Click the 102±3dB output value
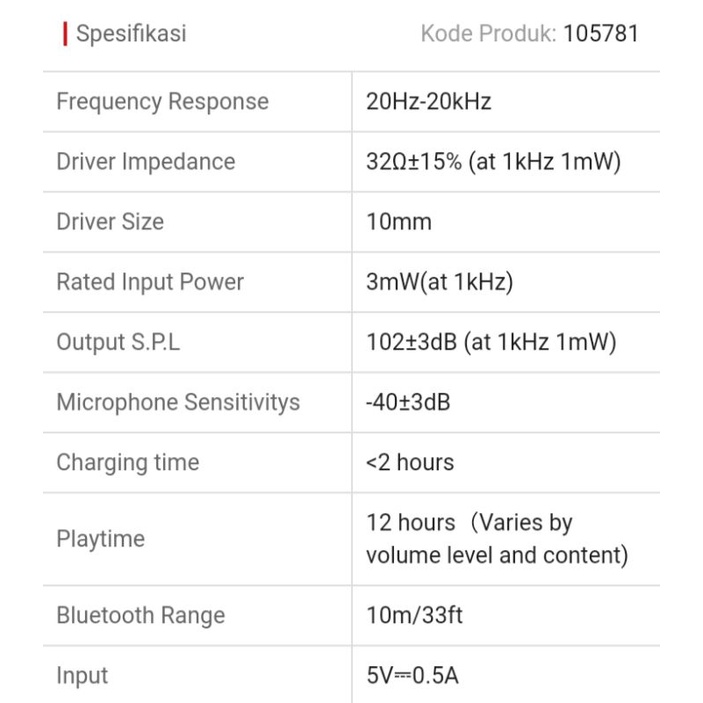Image resolution: width=703 pixels, height=703 pixels. point(491,342)
